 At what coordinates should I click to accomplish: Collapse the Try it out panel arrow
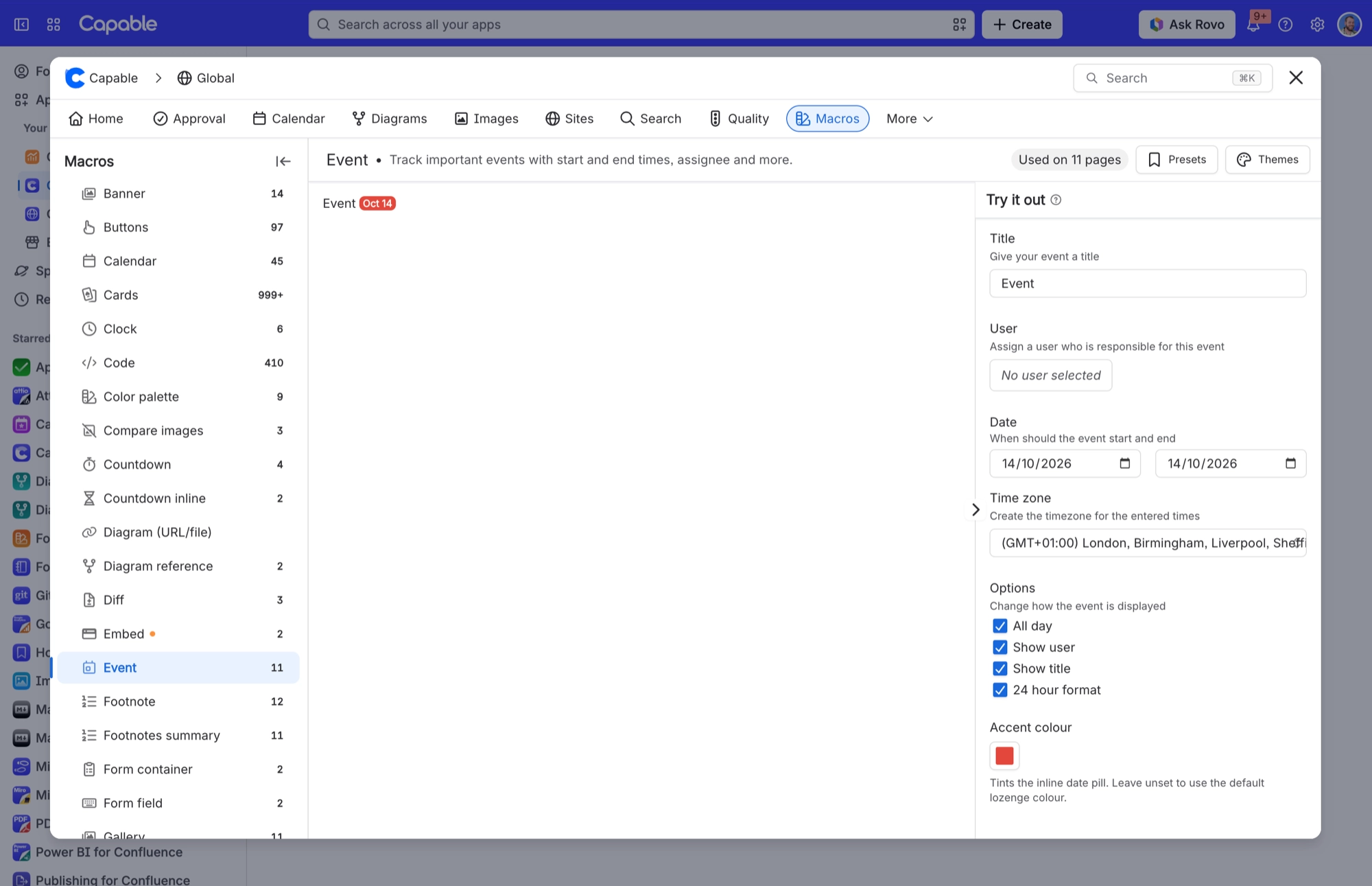[x=975, y=509]
